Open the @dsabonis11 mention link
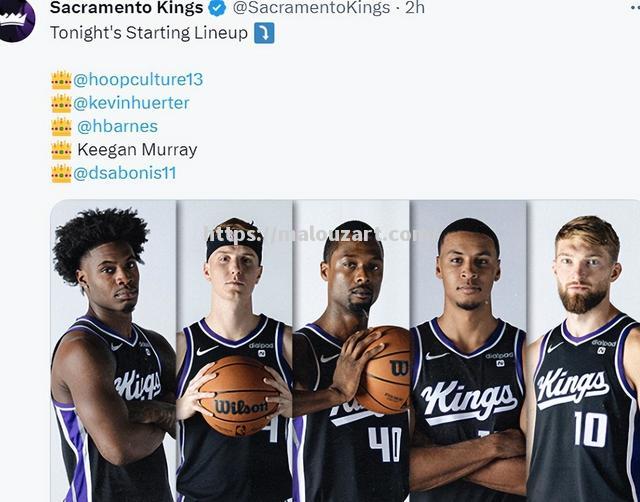 (x=124, y=173)
